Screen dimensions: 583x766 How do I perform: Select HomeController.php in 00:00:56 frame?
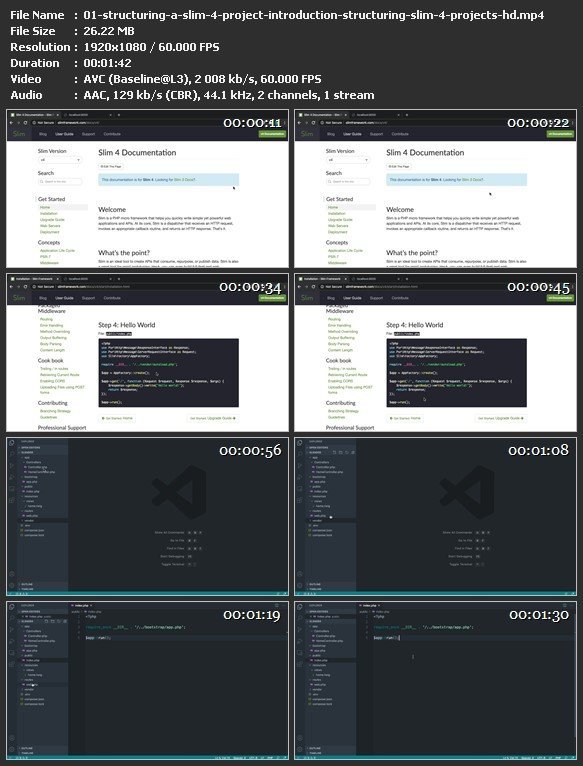[39, 472]
